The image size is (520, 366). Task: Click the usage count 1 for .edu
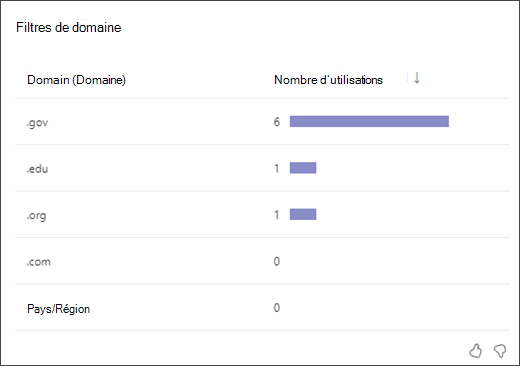(277, 168)
